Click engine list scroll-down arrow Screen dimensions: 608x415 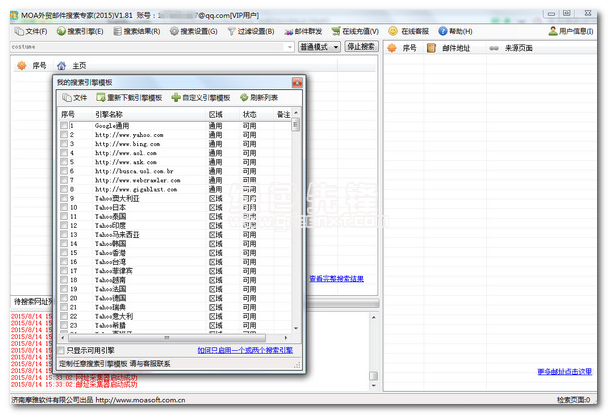[296, 328]
